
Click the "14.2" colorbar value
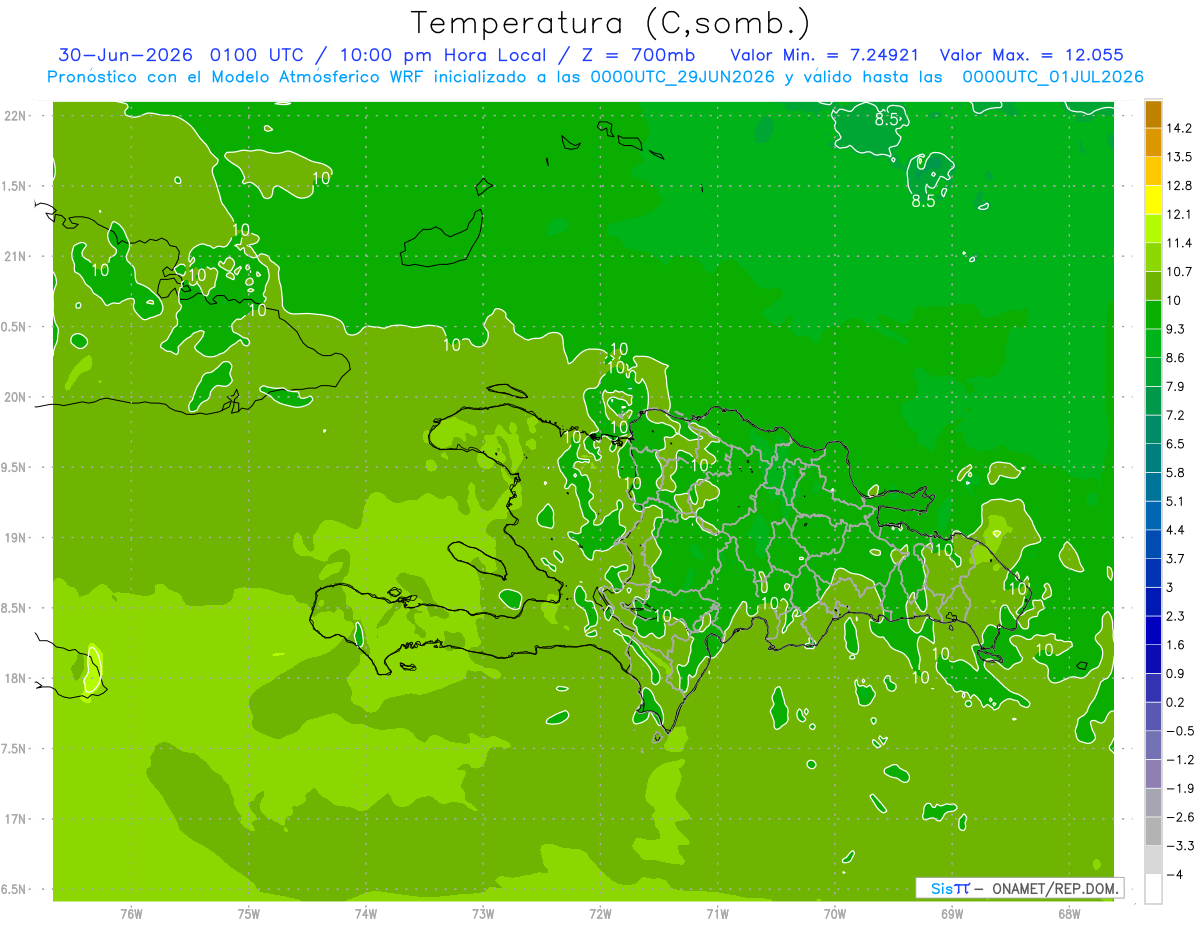point(1179,128)
